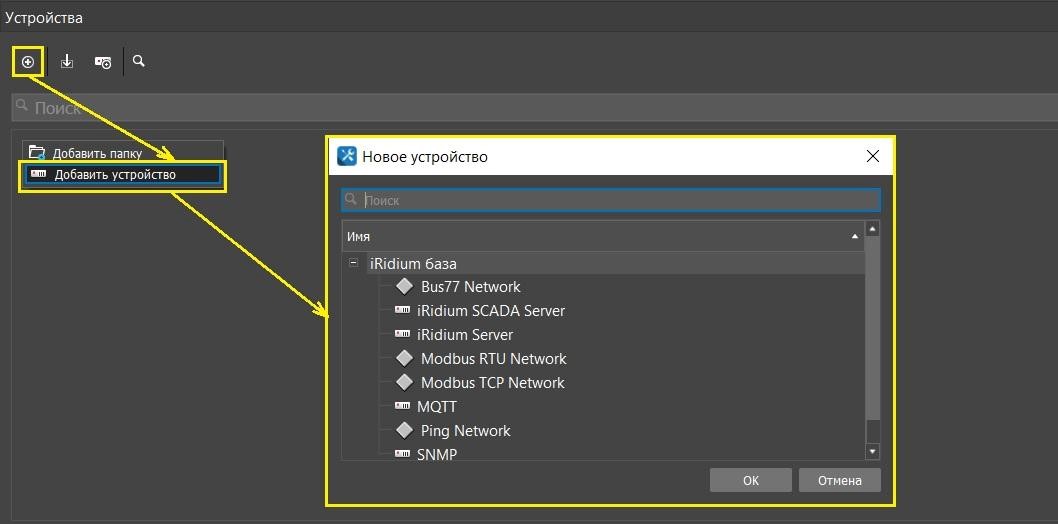This screenshot has width=1058, height=524.
Task: Collapse the iRidium база tree node
Action: coord(354,264)
